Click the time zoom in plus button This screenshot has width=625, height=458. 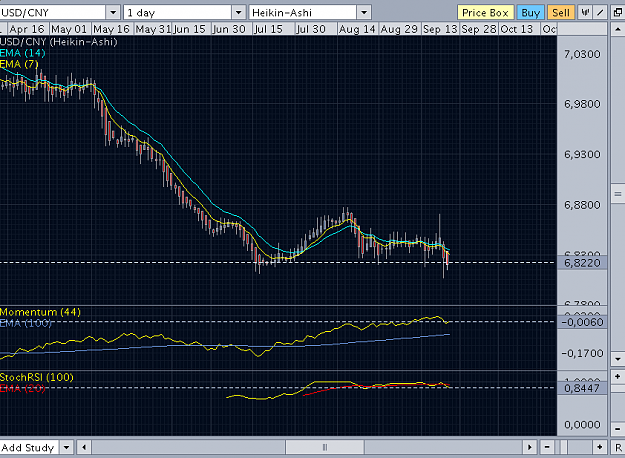(599, 448)
